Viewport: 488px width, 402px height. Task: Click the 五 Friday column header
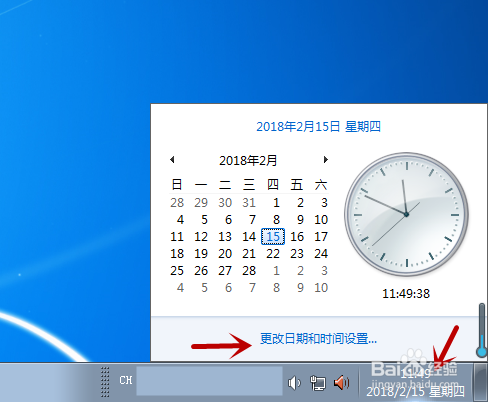pos(297,184)
